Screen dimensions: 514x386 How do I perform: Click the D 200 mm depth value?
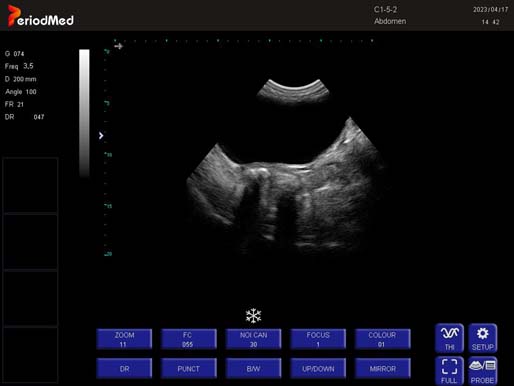(20, 79)
